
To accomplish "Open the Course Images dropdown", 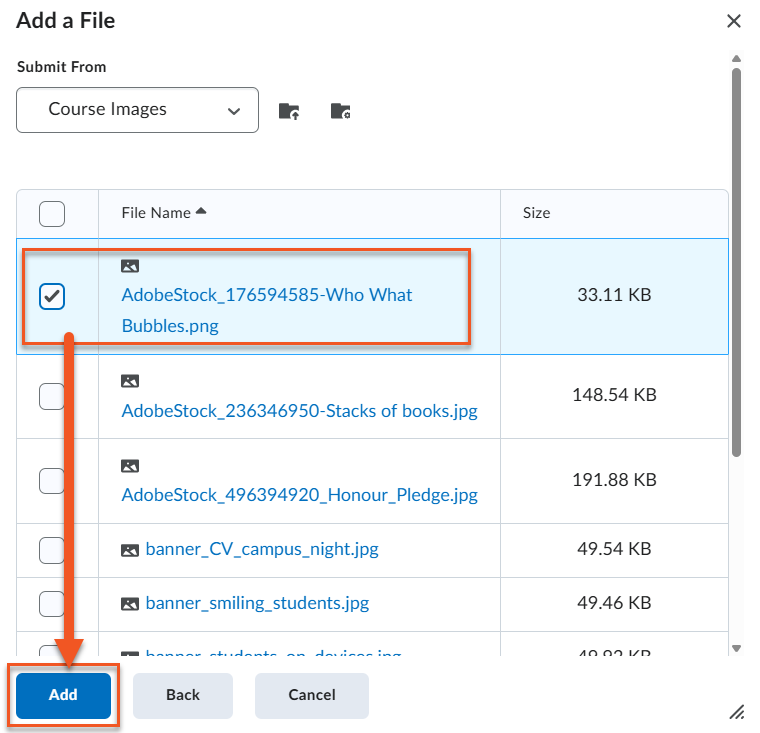I will 137,110.
